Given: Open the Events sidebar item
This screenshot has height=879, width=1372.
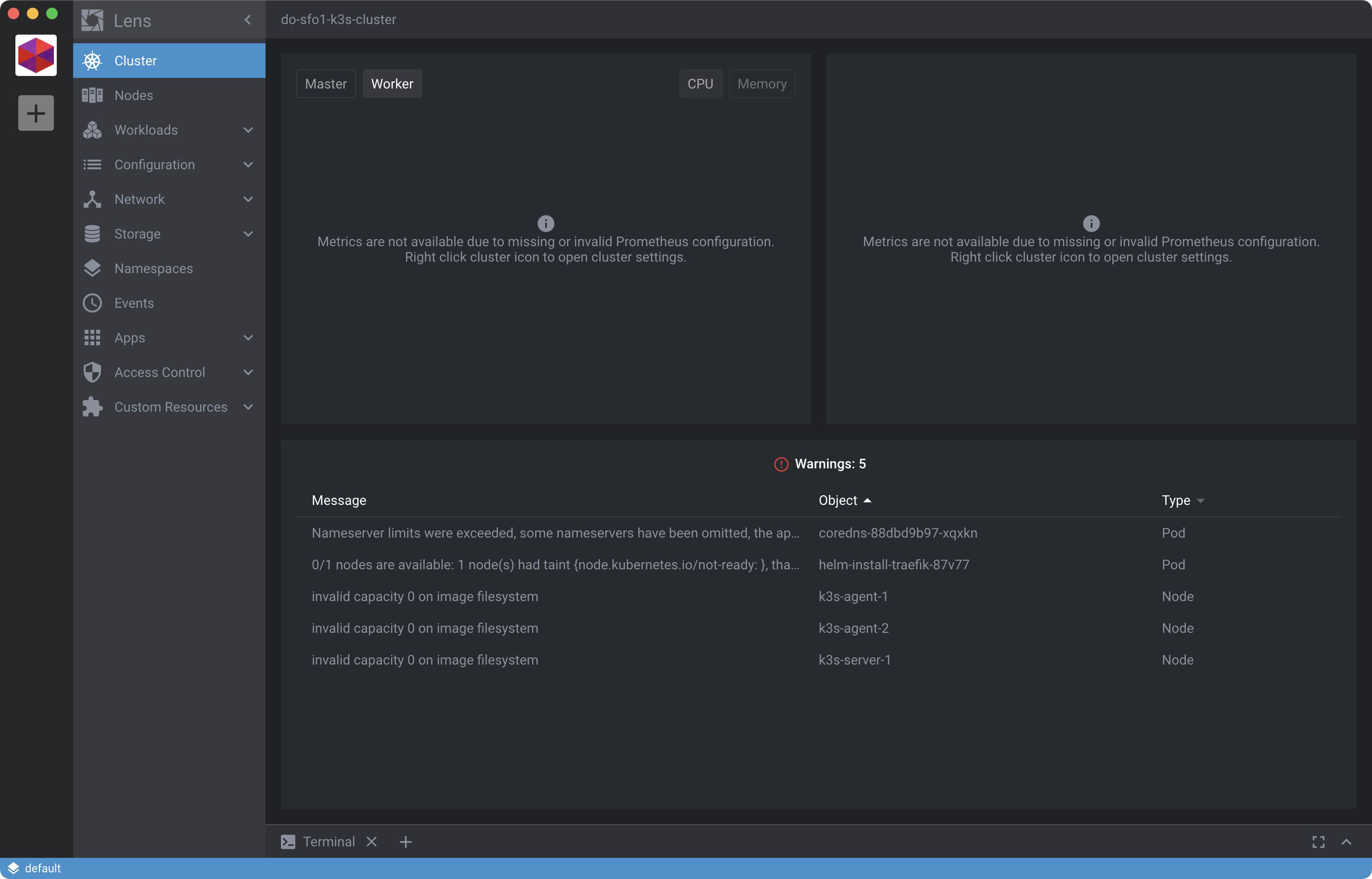Looking at the screenshot, I should (169, 303).
